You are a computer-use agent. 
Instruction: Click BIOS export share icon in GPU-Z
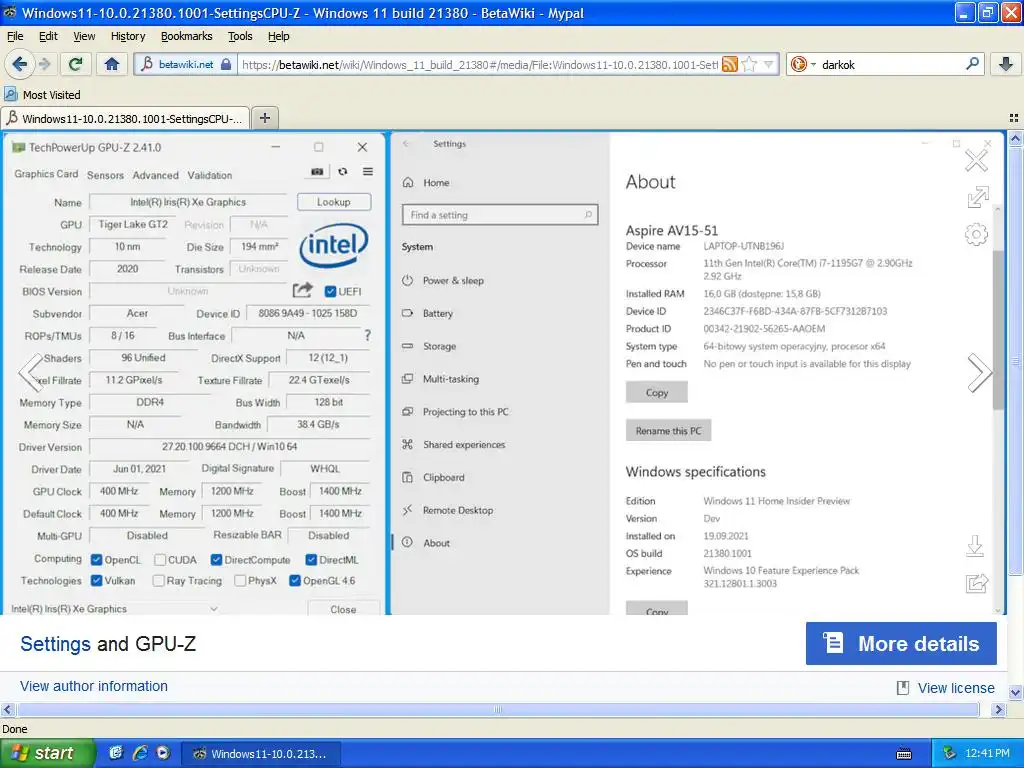coord(302,289)
